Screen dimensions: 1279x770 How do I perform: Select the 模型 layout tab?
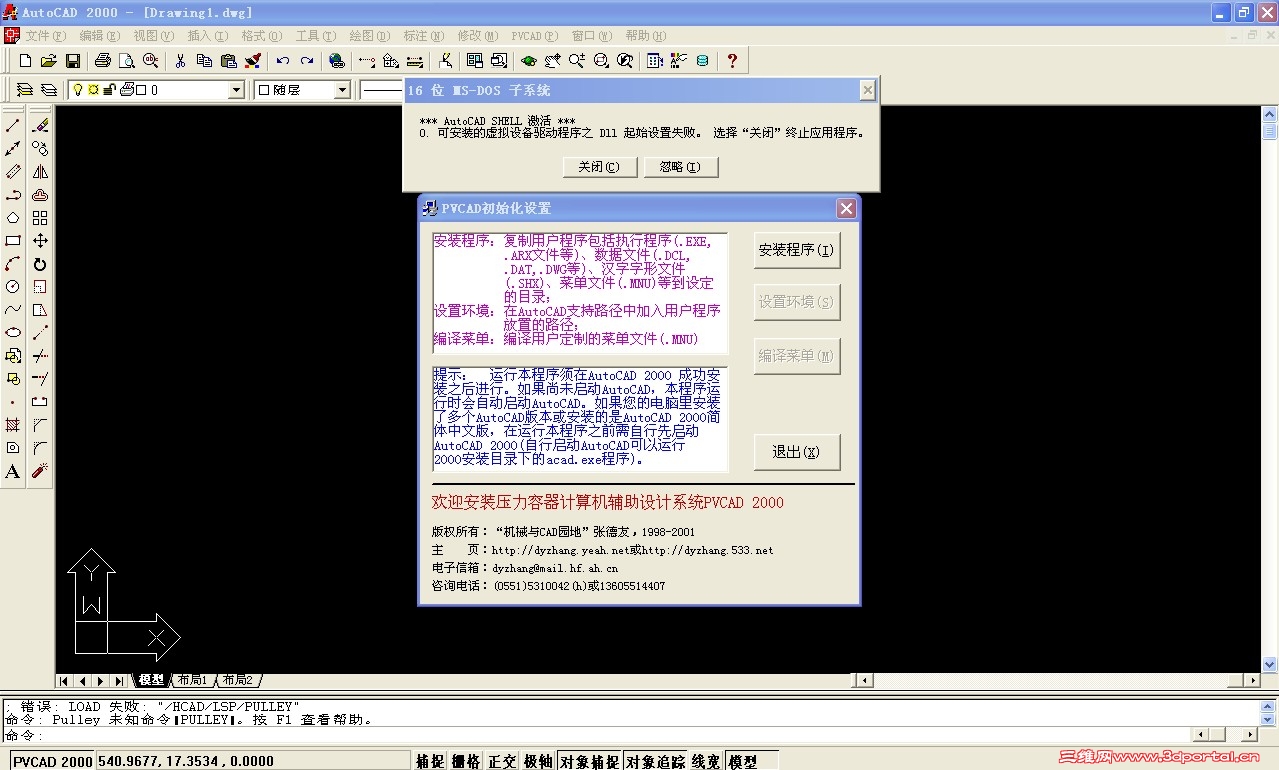pyautogui.click(x=152, y=680)
